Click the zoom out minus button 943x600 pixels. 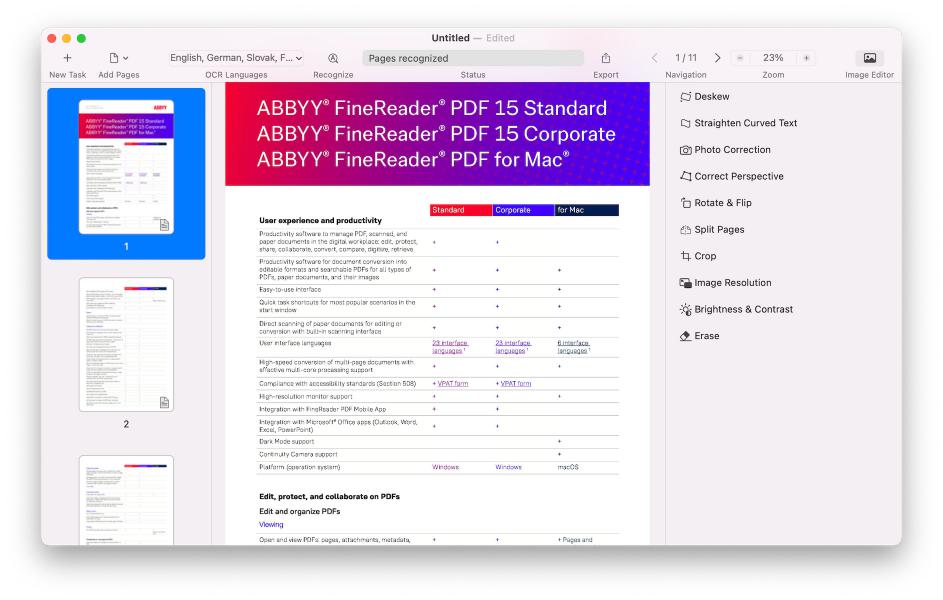point(740,58)
